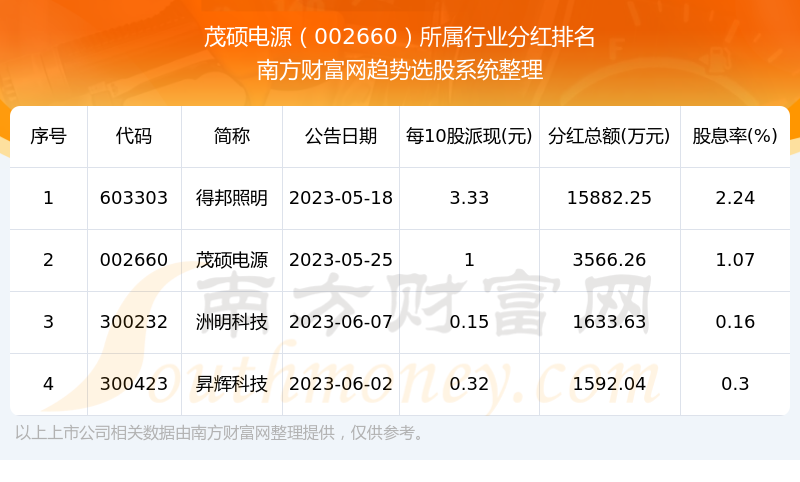Click dividend value 0.32
The height and width of the screenshot is (482, 800).
(469, 384)
